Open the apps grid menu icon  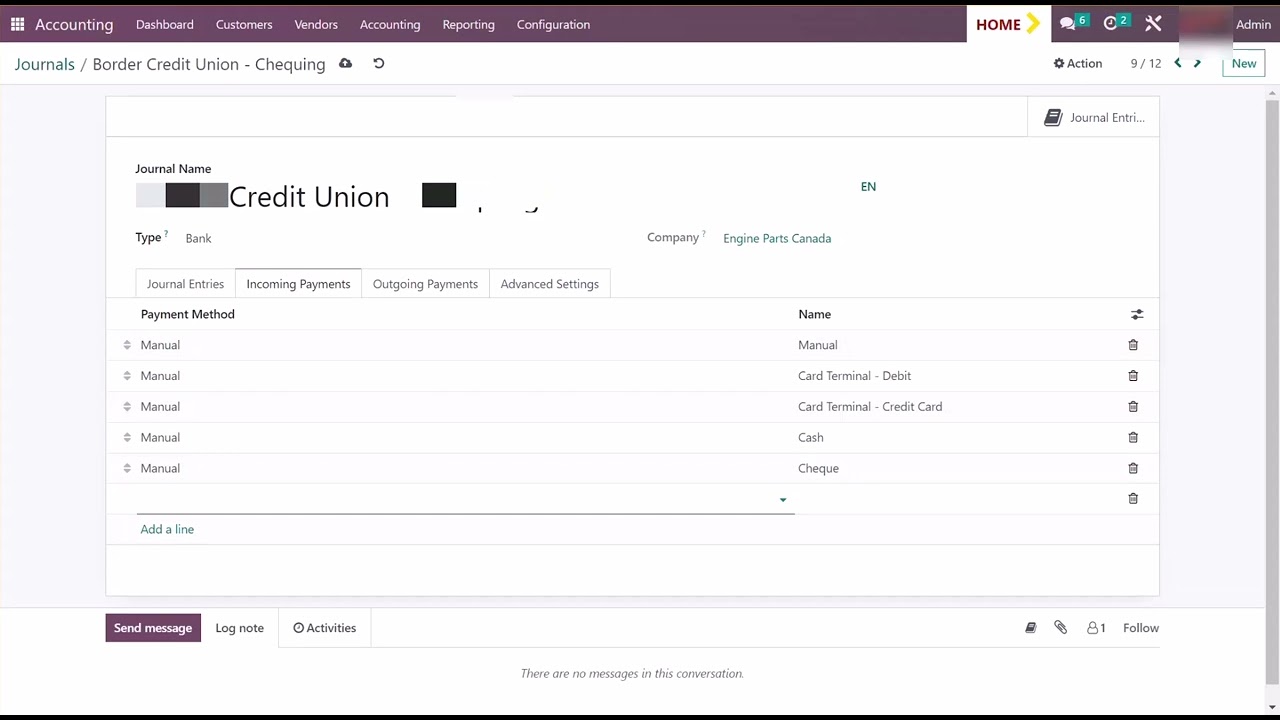[17, 24]
